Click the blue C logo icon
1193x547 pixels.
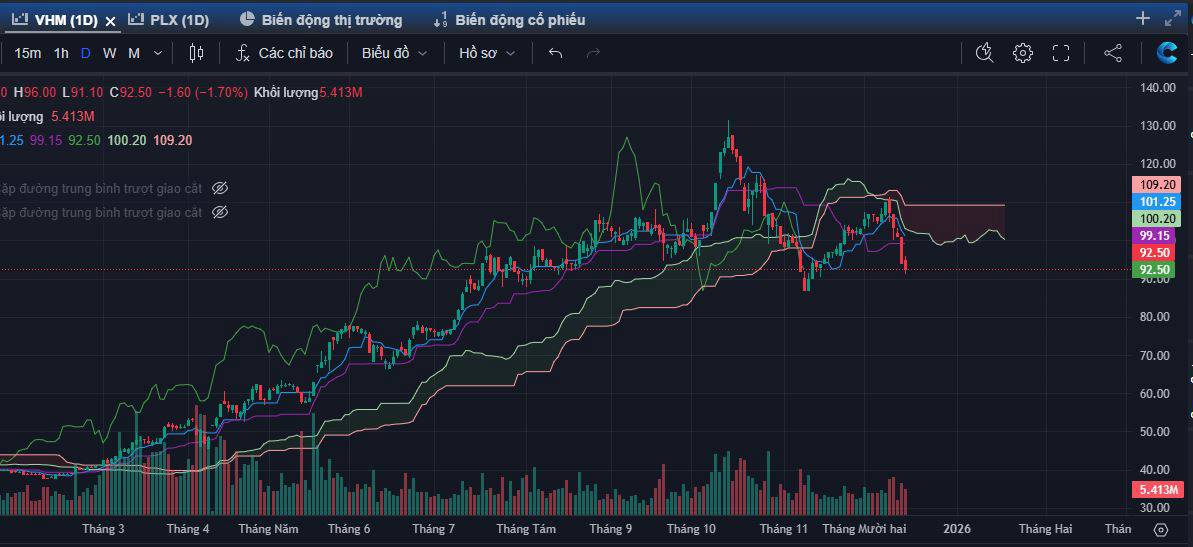coord(1167,53)
